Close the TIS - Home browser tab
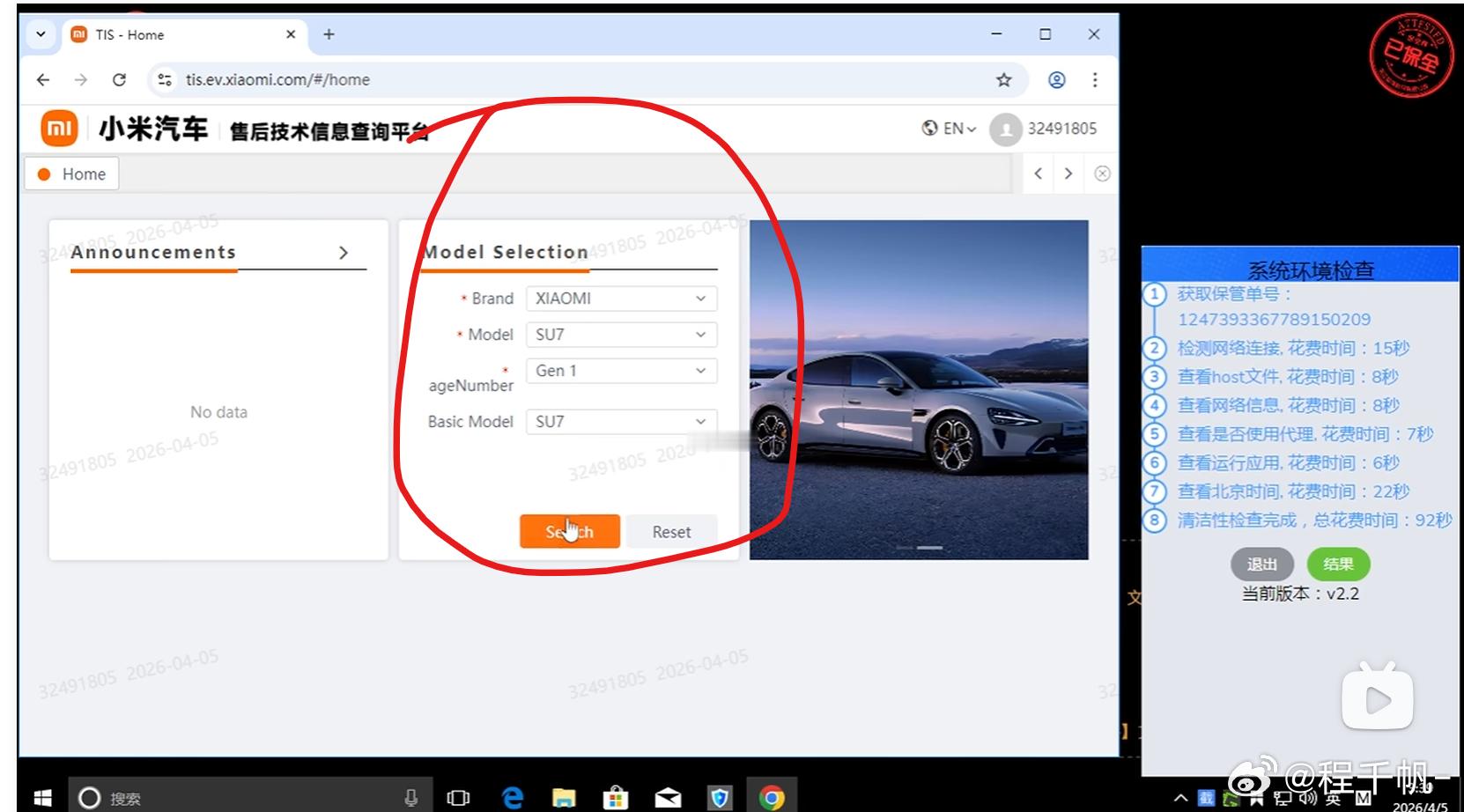Image resolution: width=1464 pixels, height=812 pixels. pyautogui.click(x=291, y=34)
